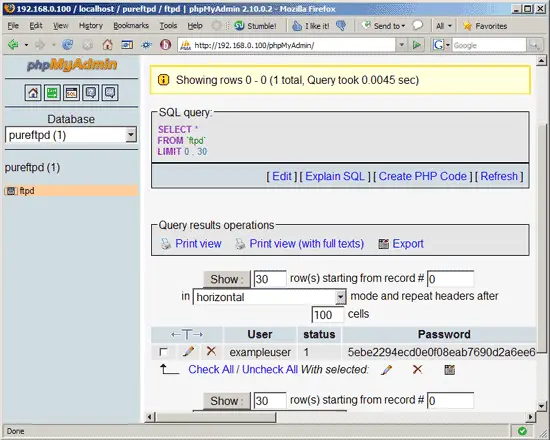Viewport: 550px width, 440px height.
Task: Click the status bar green check icon
Action: coord(522,431)
